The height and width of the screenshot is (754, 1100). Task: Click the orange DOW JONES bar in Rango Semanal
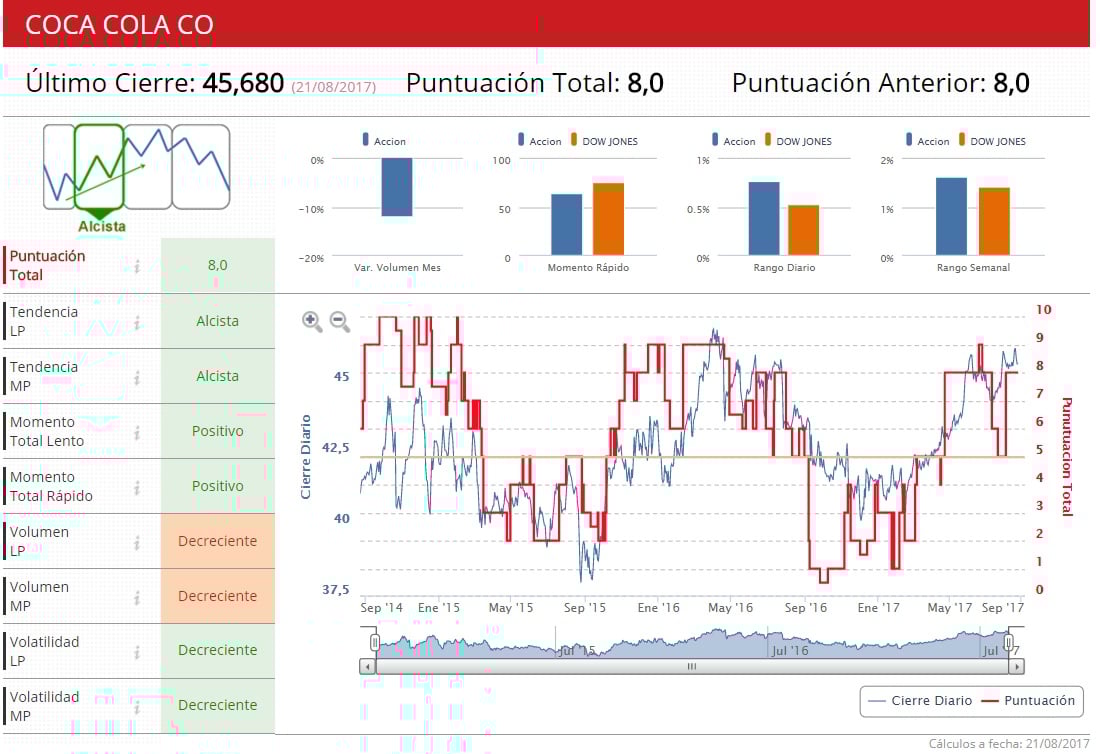[x=994, y=222]
